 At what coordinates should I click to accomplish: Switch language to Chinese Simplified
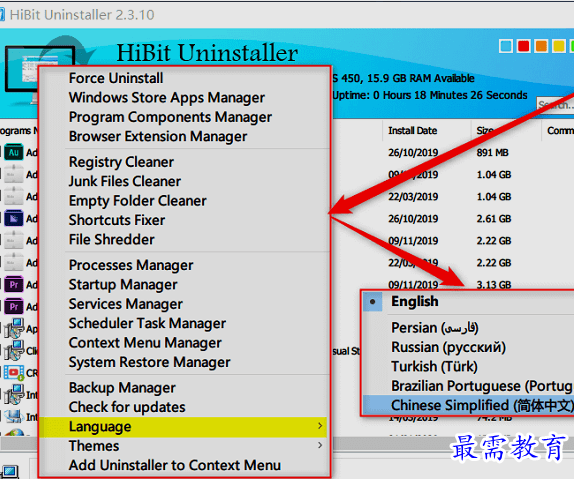(468, 405)
